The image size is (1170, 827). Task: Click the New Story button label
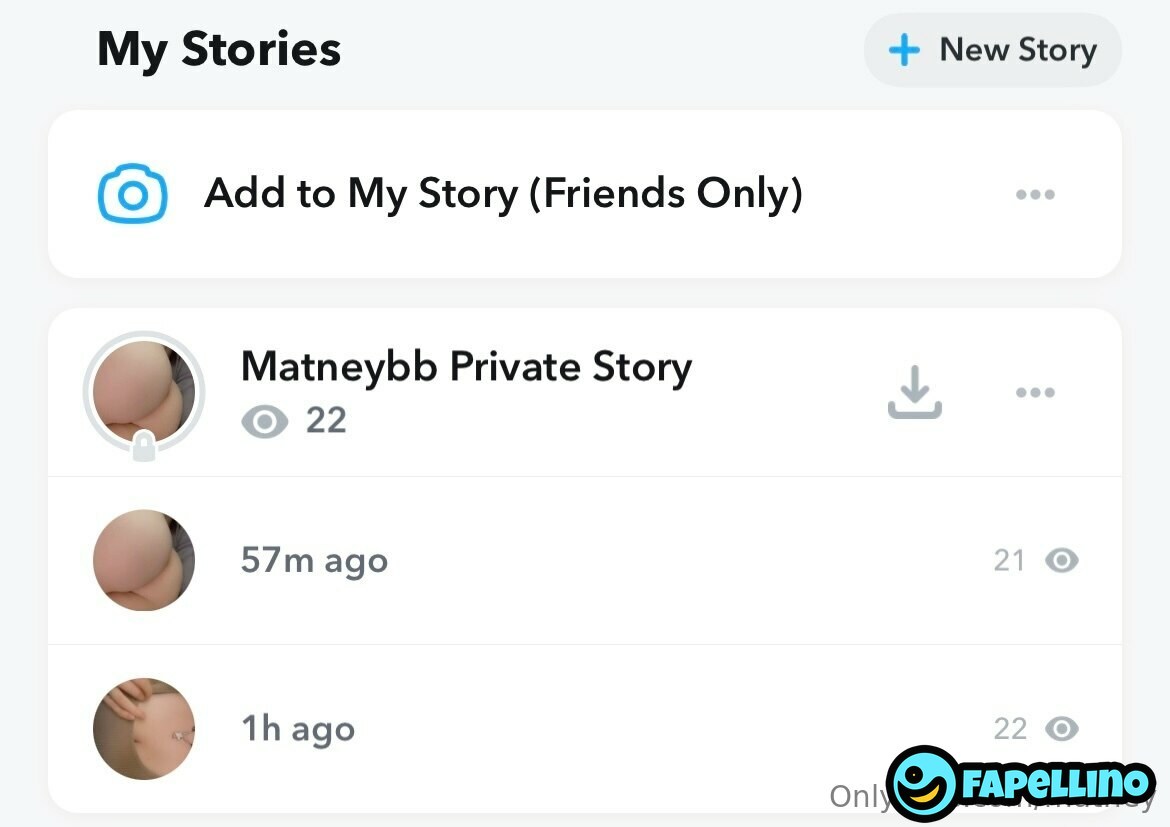point(1017,50)
